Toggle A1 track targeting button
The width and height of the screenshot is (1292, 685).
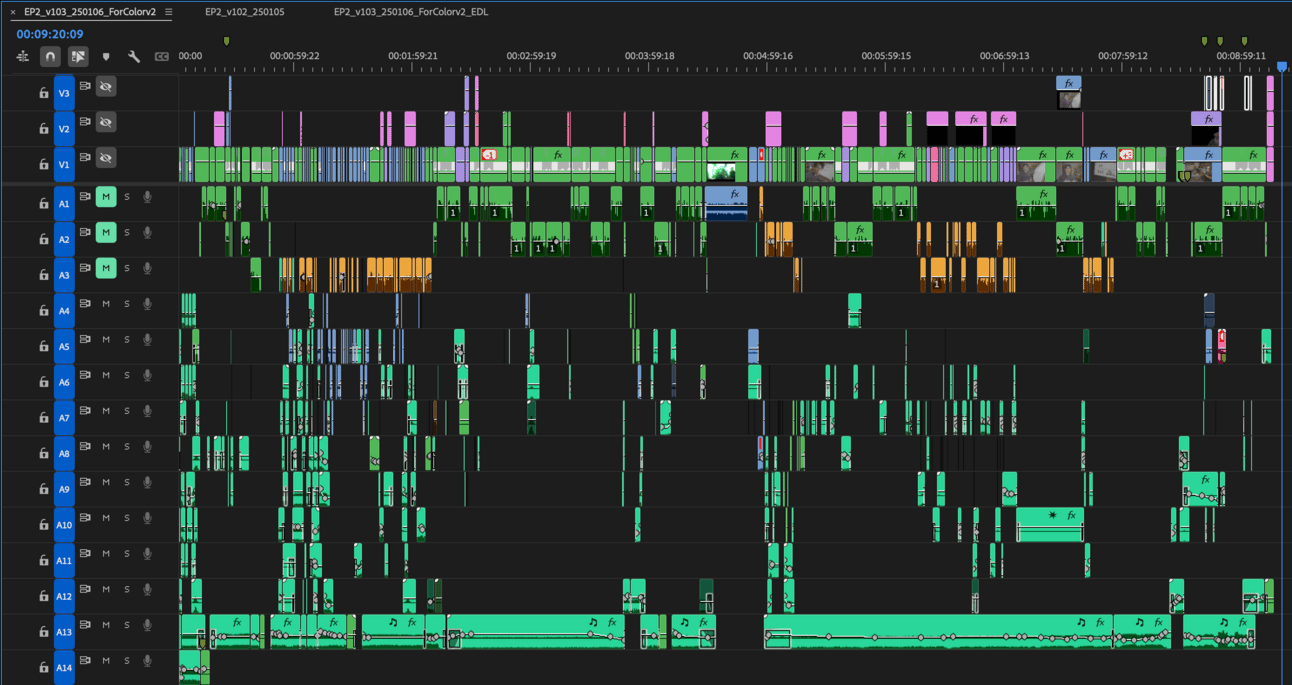(64, 203)
